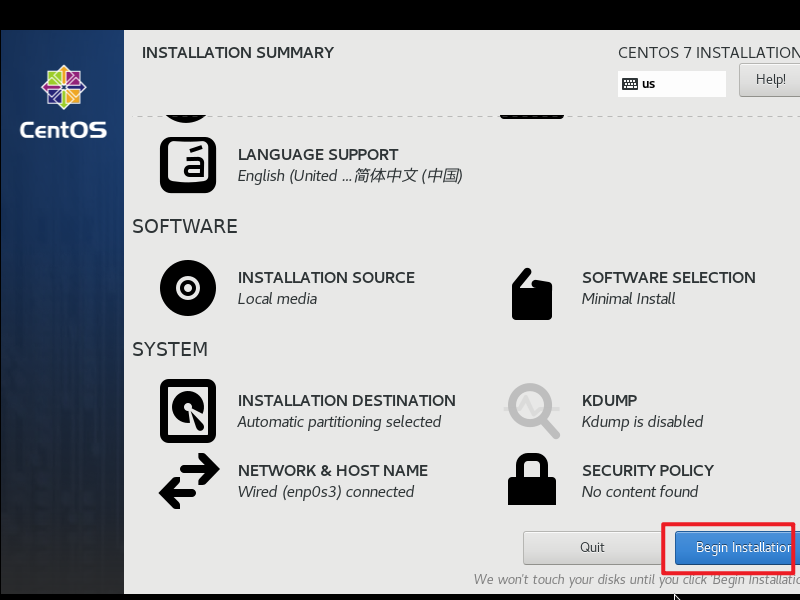Screen dimensions: 800x600
Task: Open INSTALLATION DESTINATION title
Action: tap(346, 401)
